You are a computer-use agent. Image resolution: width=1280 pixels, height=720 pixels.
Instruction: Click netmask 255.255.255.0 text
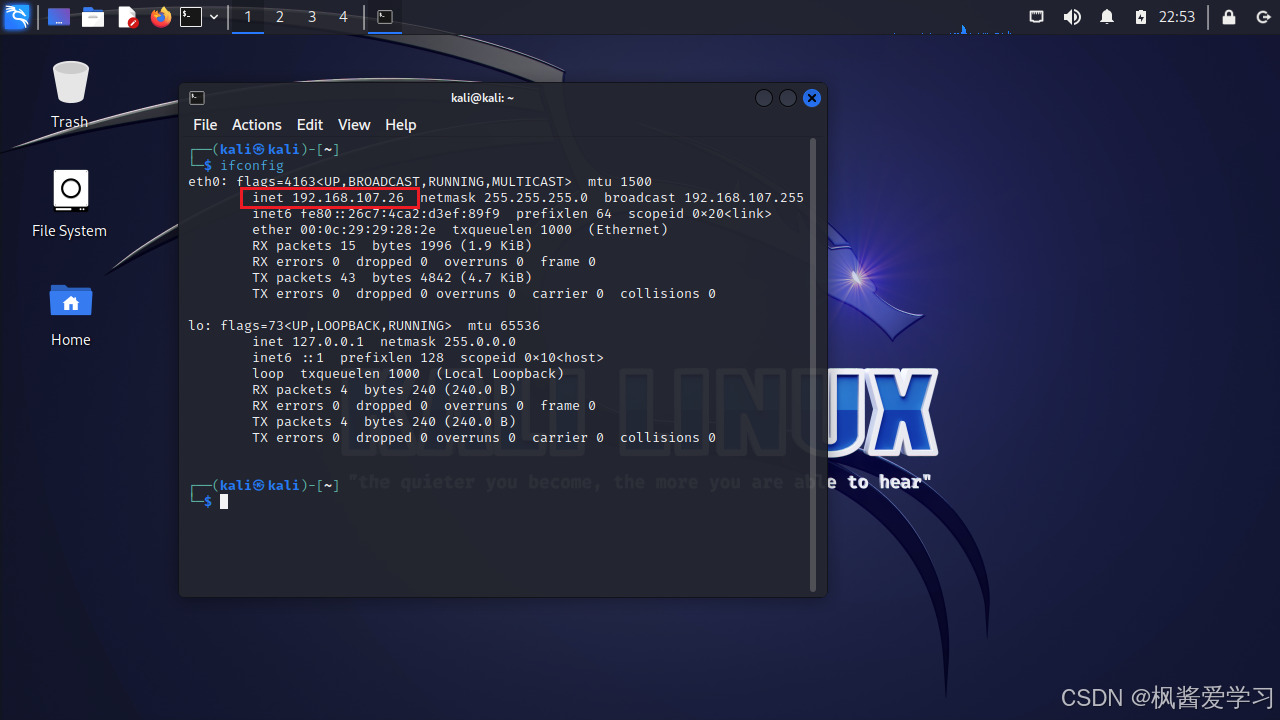504,198
